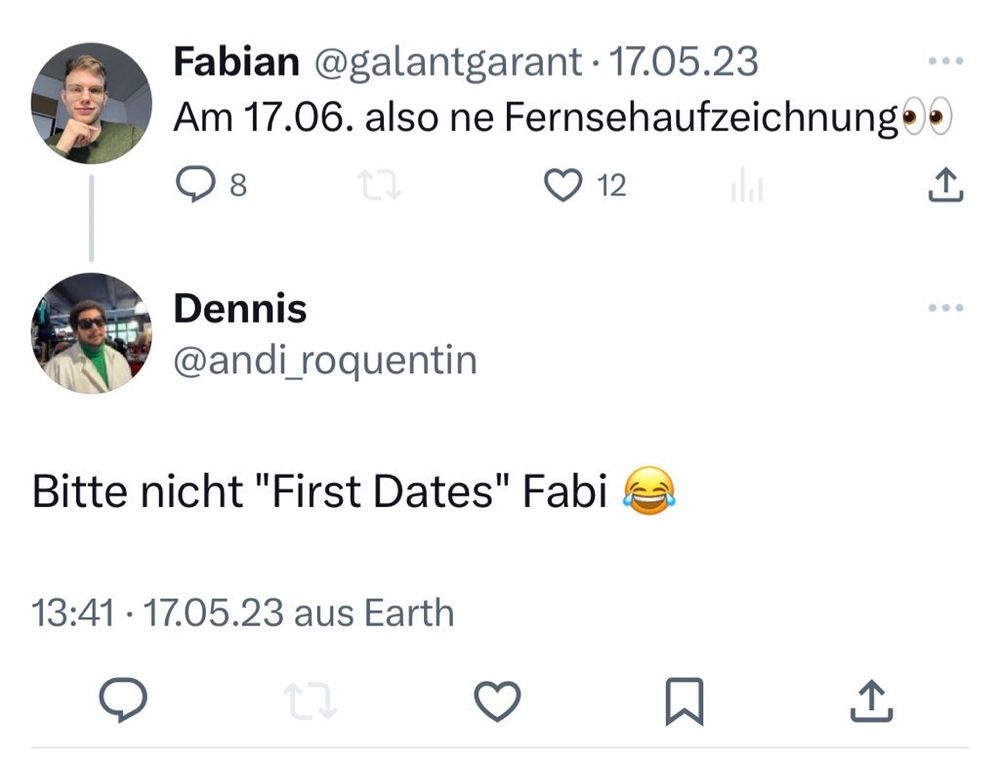
Task: Click Dennis's profile picture
Action: (91, 335)
